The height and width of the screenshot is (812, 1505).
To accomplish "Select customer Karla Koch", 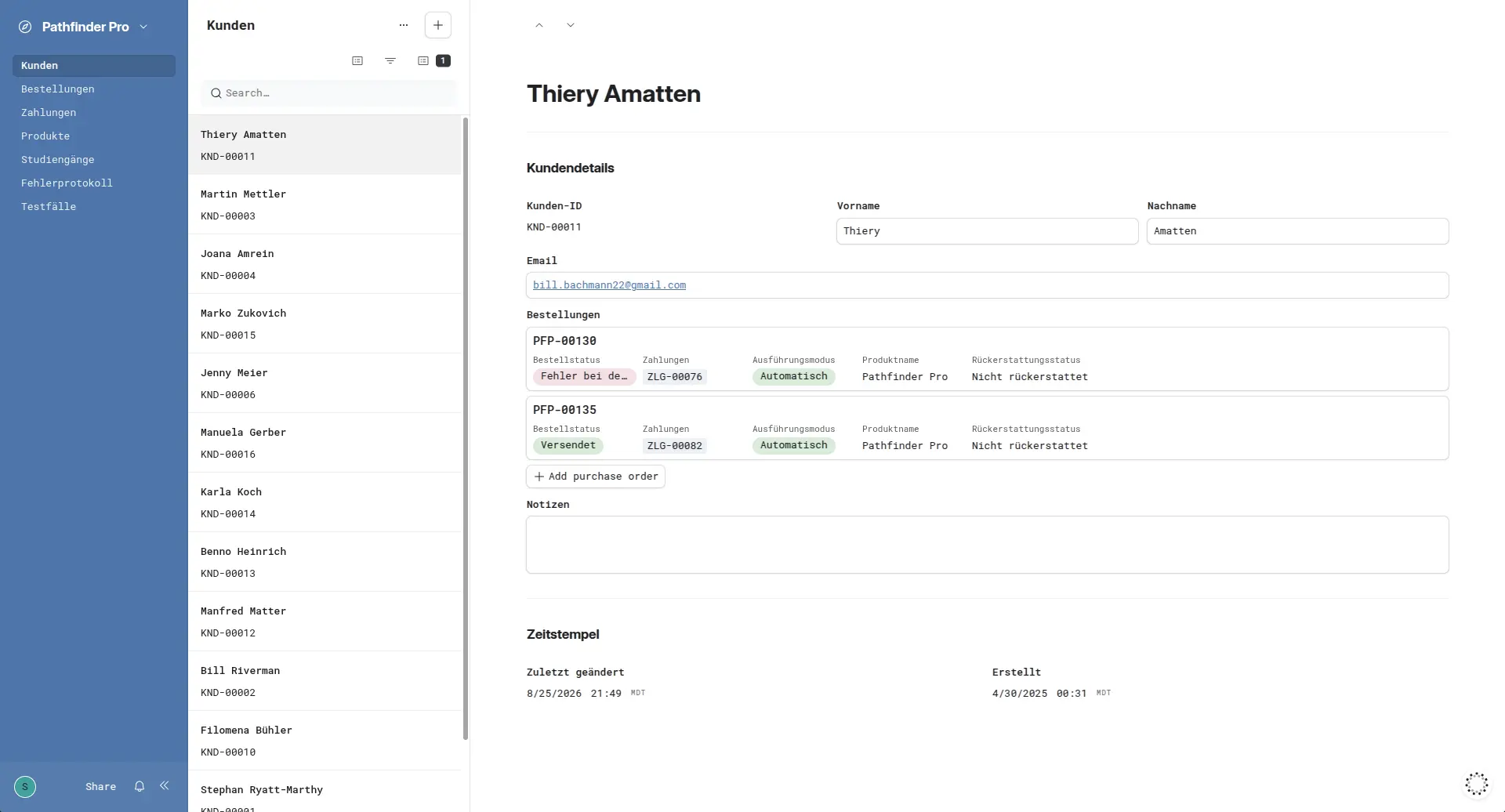I will [325, 502].
